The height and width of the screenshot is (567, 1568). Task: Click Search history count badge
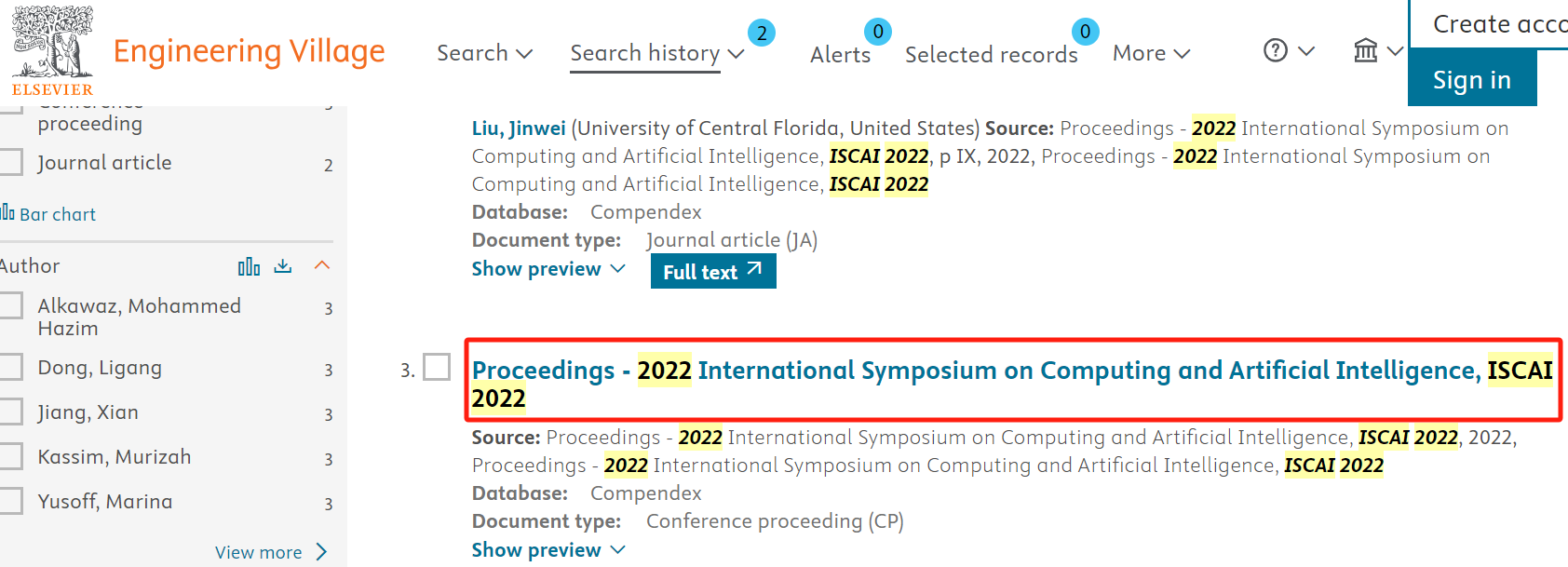[x=762, y=34]
